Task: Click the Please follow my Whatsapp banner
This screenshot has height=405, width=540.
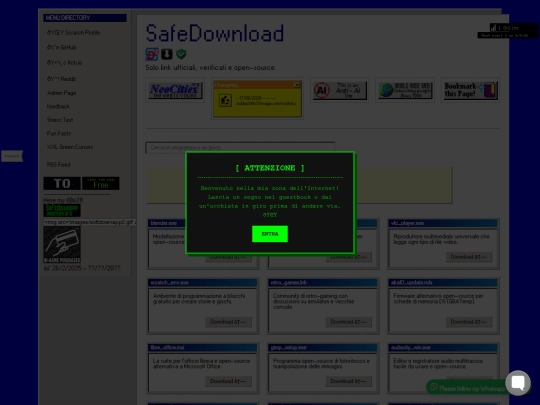Action: click(x=466, y=388)
